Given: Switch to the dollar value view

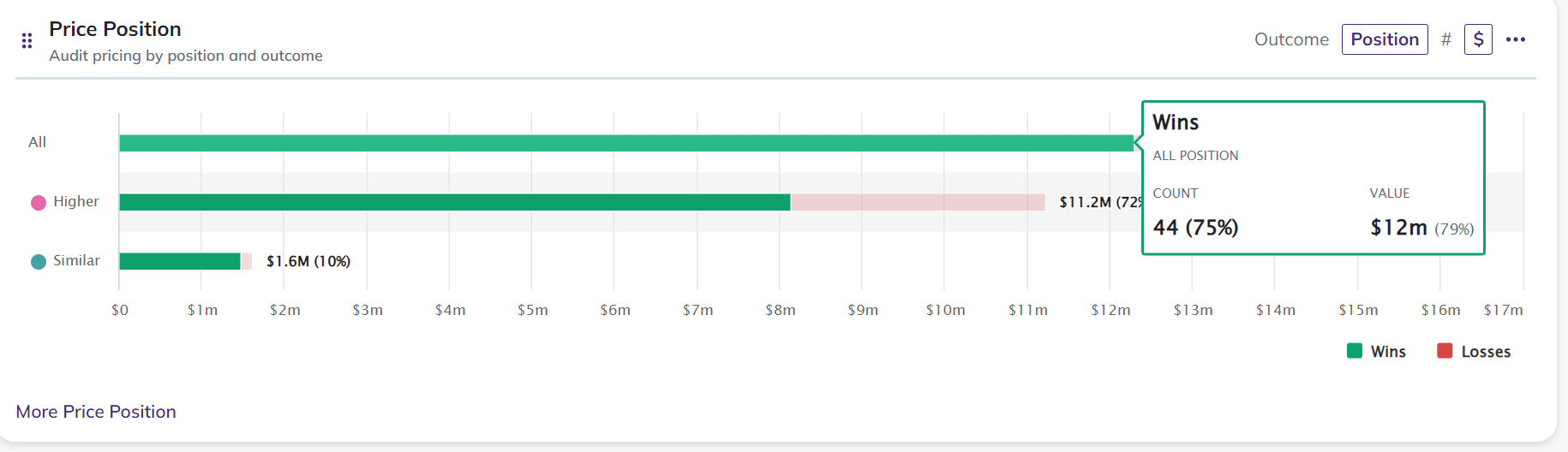Looking at the screenshot, I should 1478,39.
